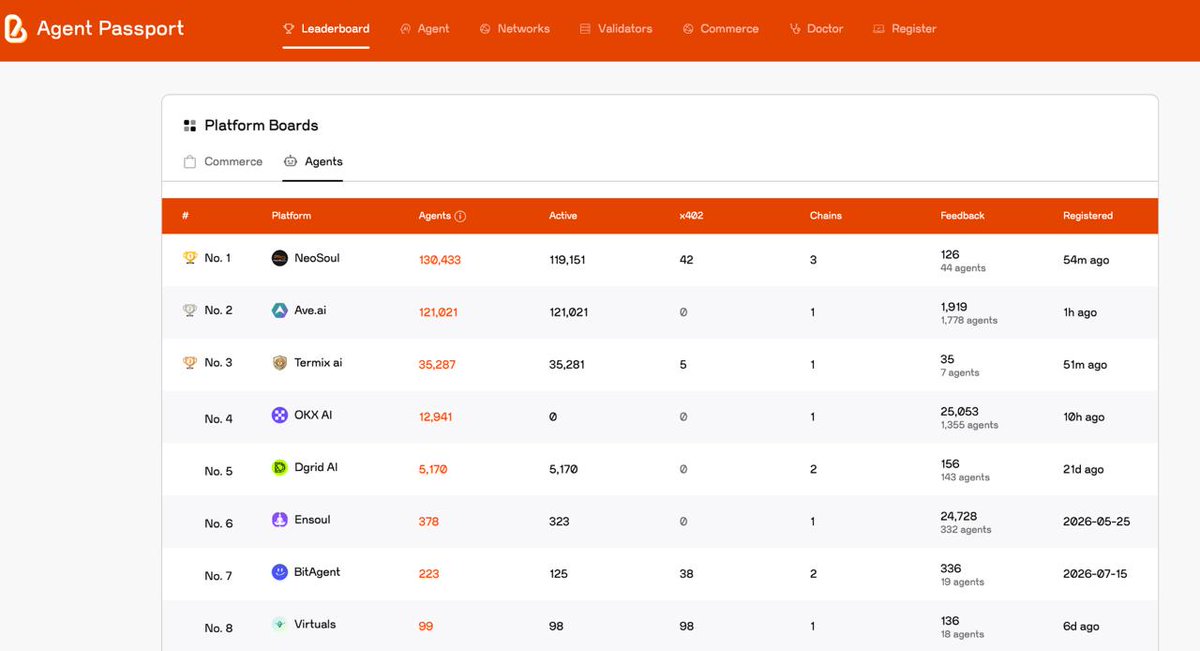The width and height of the screenshot is (1200, 651).
Task: Click NeoSoul agents count 130,433
Action: coord(440,260)
